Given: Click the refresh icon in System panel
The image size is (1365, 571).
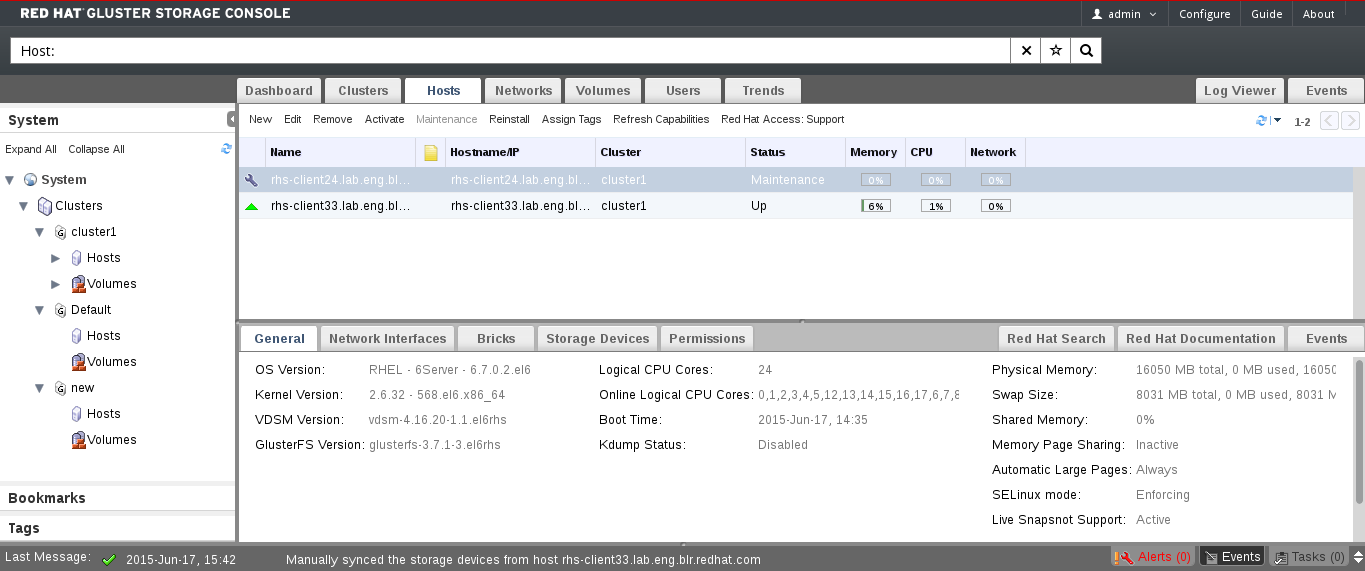Looking at the screenshot, I should (x=226, y=149).
